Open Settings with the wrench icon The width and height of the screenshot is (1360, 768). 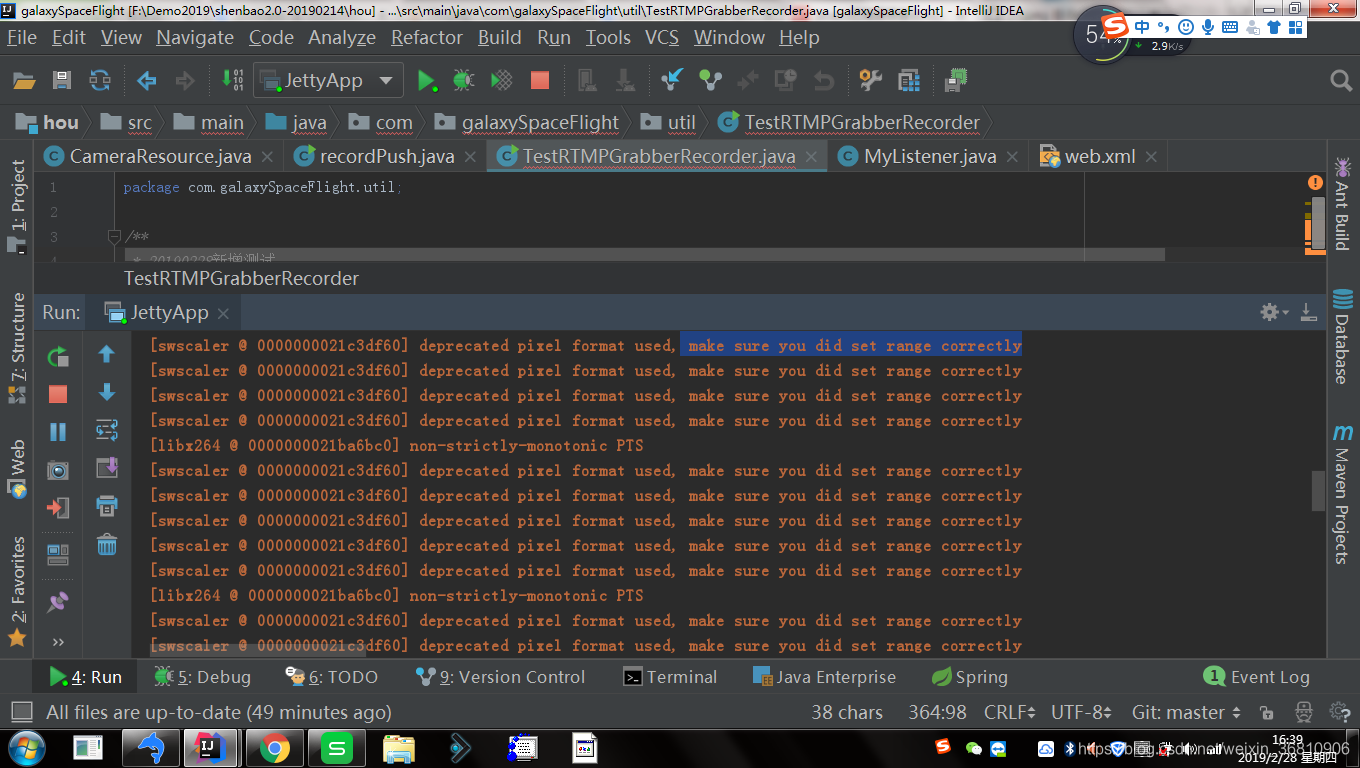click(871, 80)
